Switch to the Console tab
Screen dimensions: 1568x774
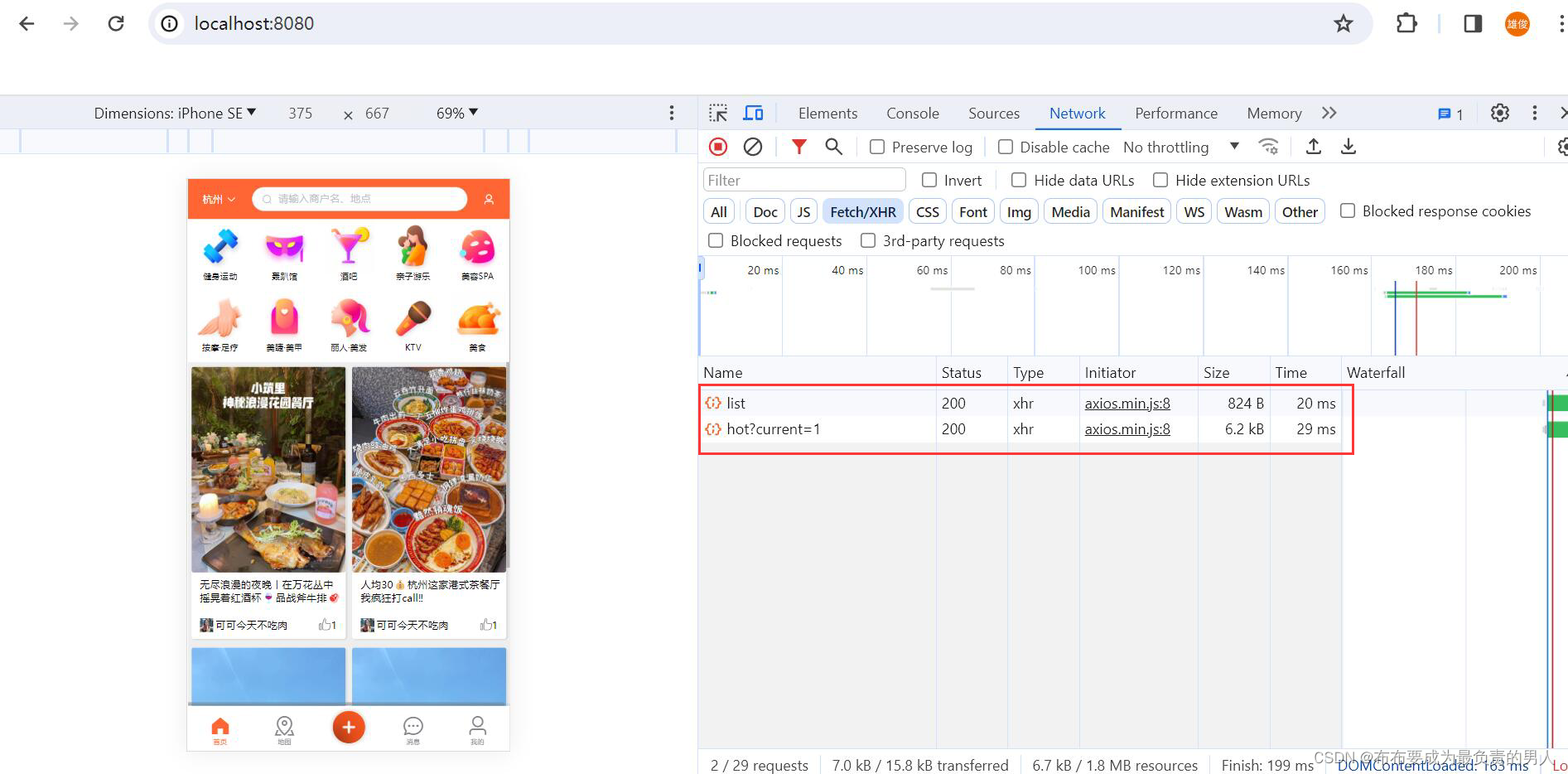tap(913, 113)
